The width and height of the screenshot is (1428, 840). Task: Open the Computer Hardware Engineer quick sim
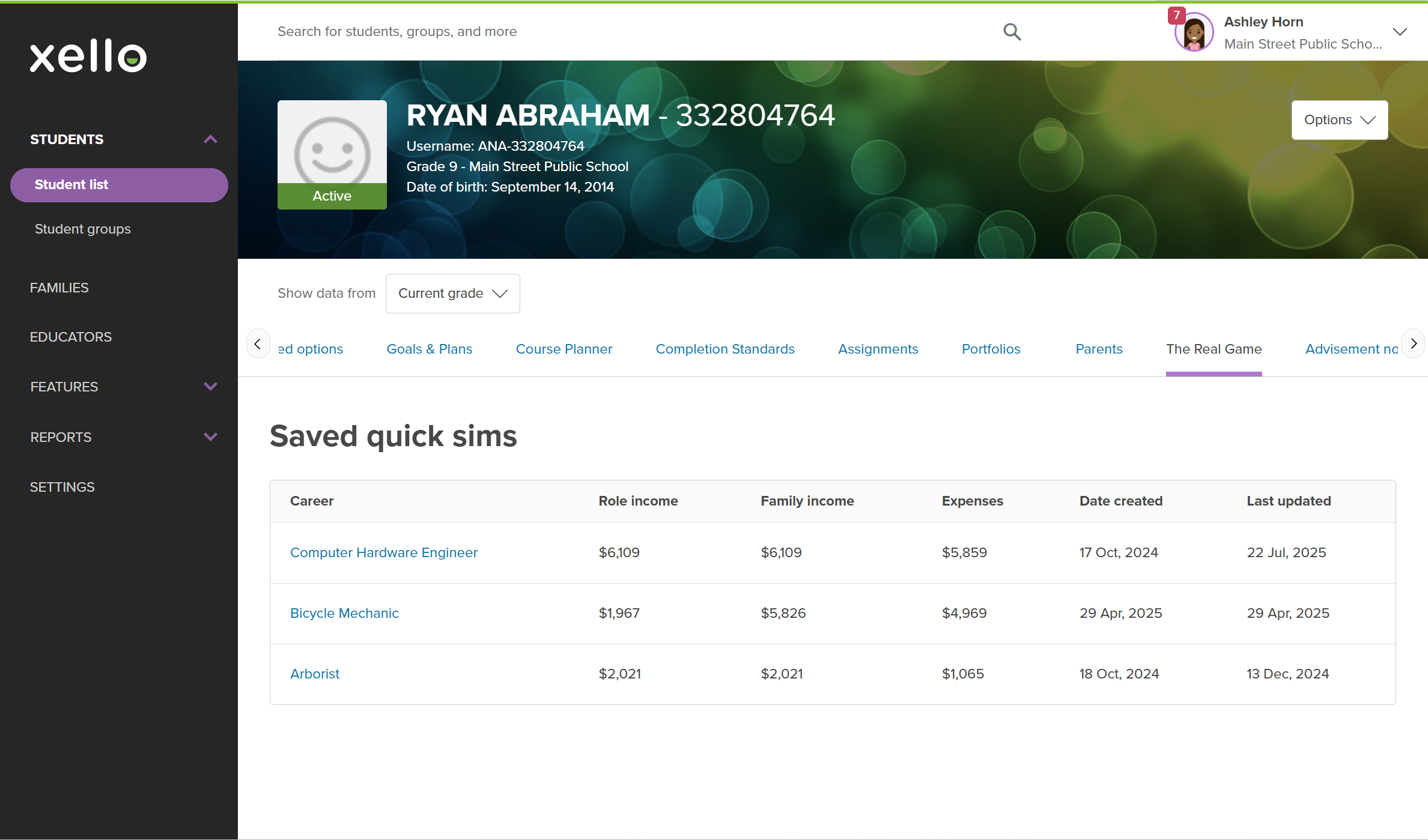384,552
